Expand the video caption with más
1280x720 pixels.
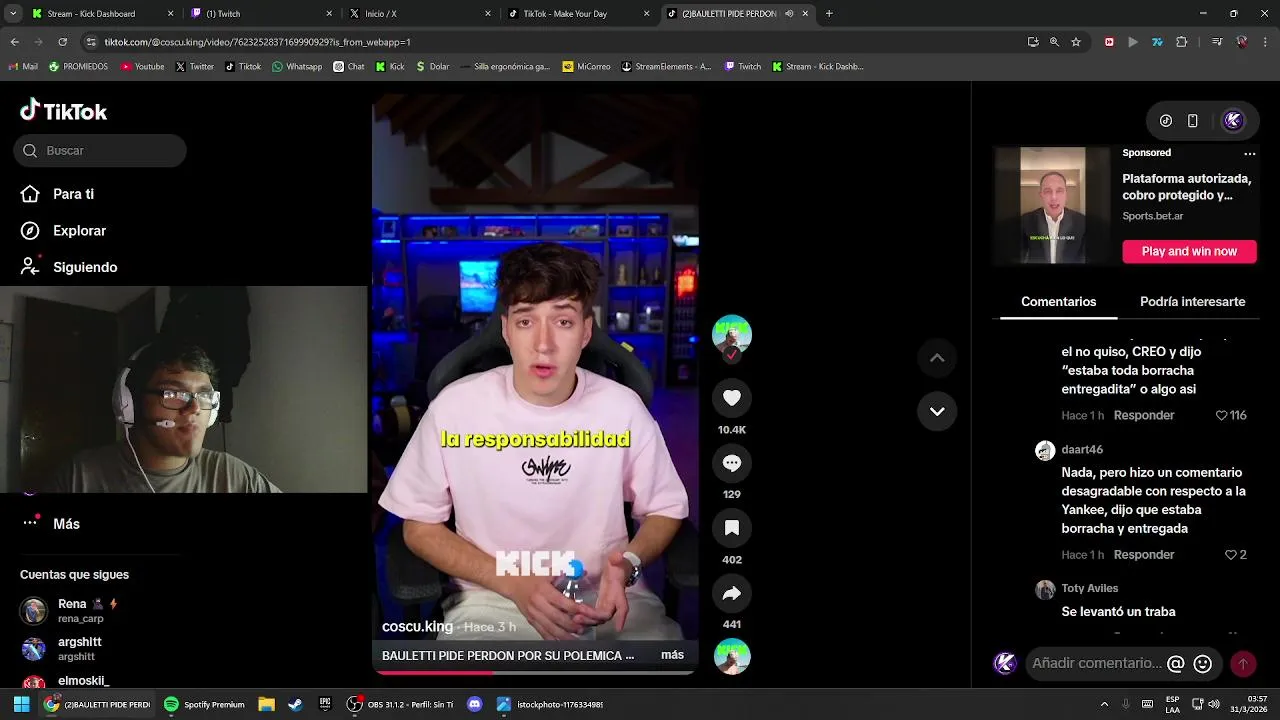(x=672, y=655)
